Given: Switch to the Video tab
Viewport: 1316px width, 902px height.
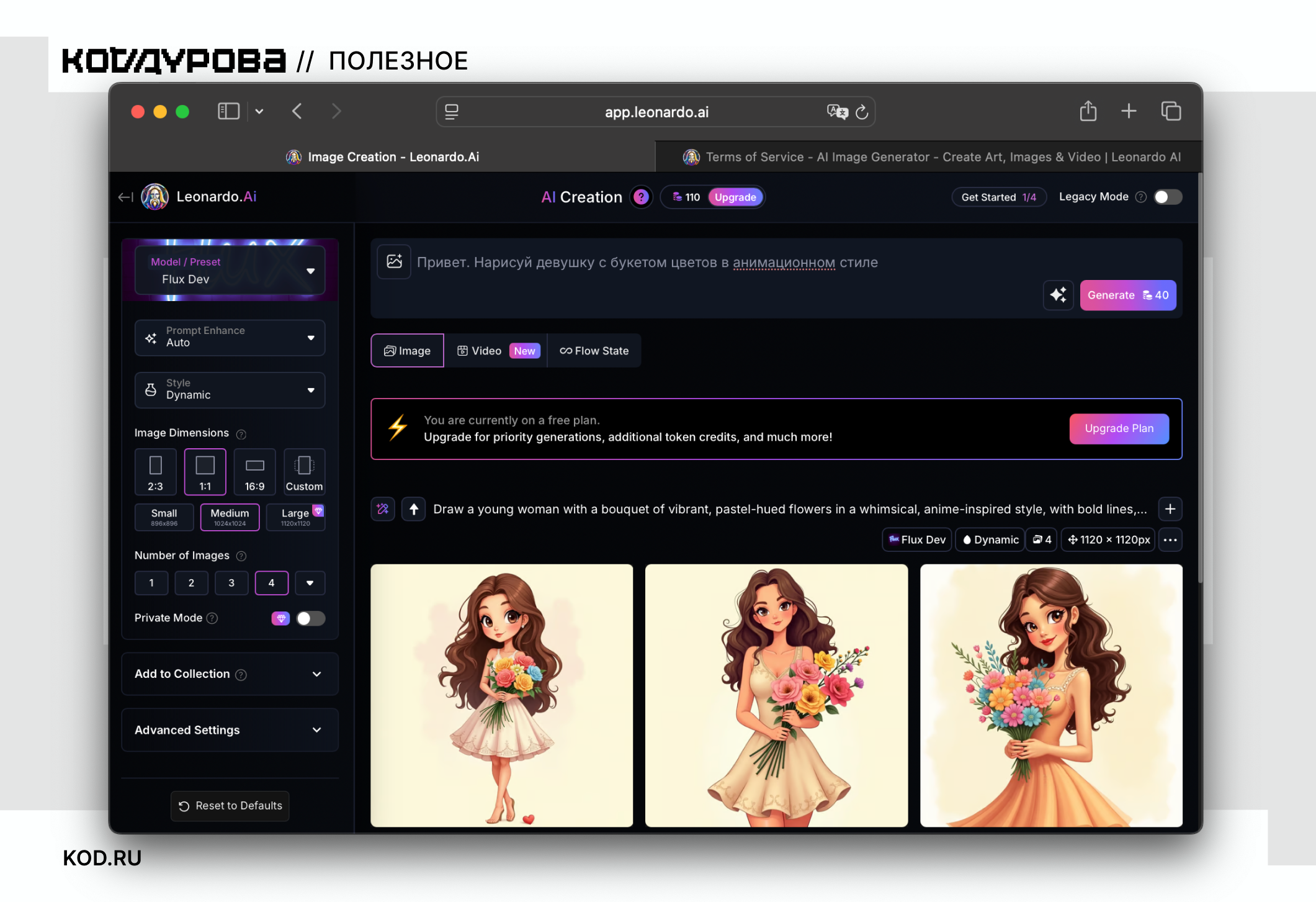Looking at the screenshot, I should pos(496,351).
